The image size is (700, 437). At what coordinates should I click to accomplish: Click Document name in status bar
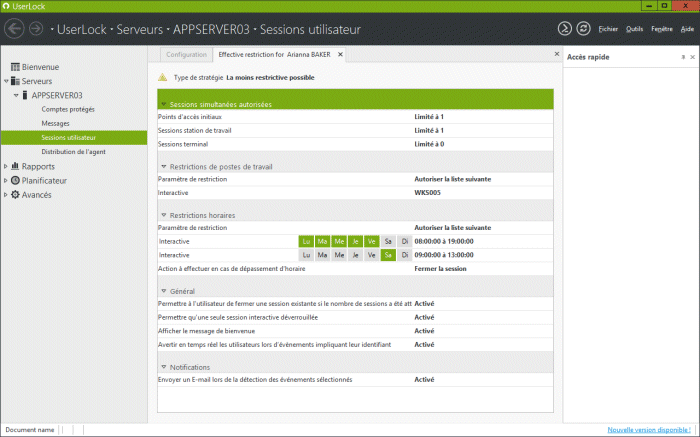(29, 430)
